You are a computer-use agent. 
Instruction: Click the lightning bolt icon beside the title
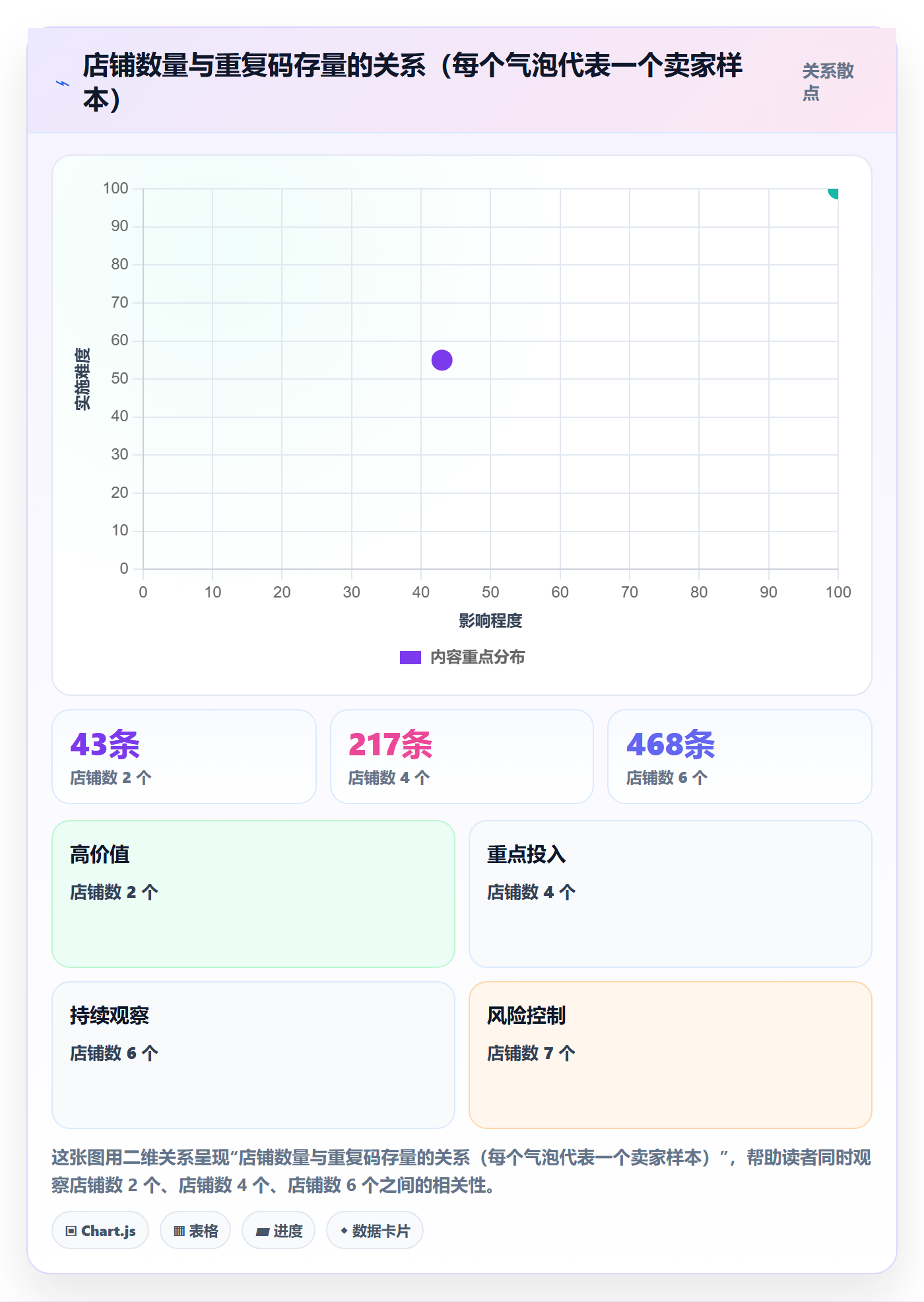63,84
